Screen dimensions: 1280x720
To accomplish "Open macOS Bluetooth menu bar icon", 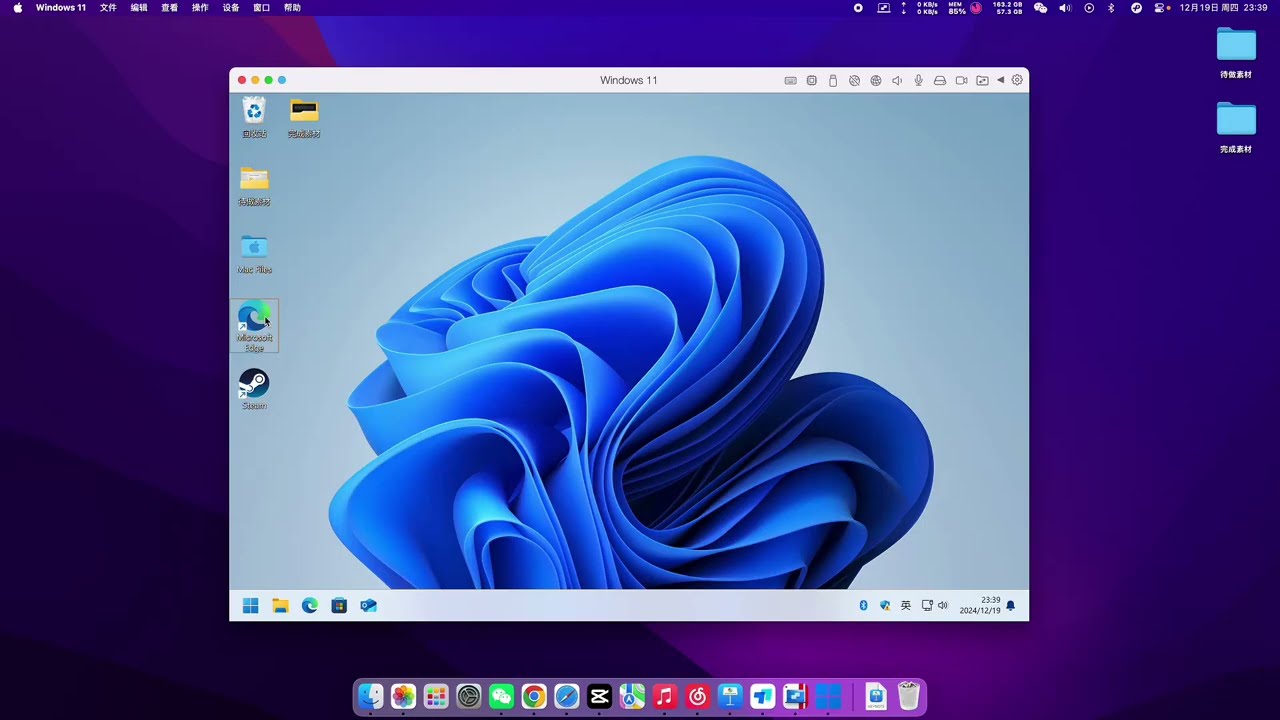I will coord(1111,8).
